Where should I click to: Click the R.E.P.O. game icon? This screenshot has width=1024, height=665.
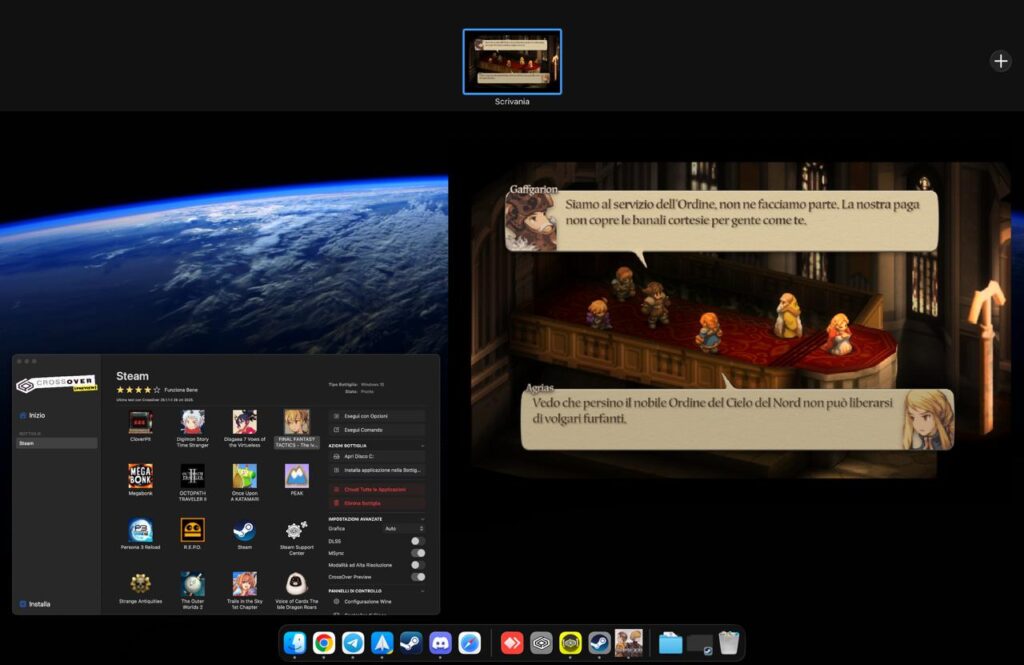point(191,527)
